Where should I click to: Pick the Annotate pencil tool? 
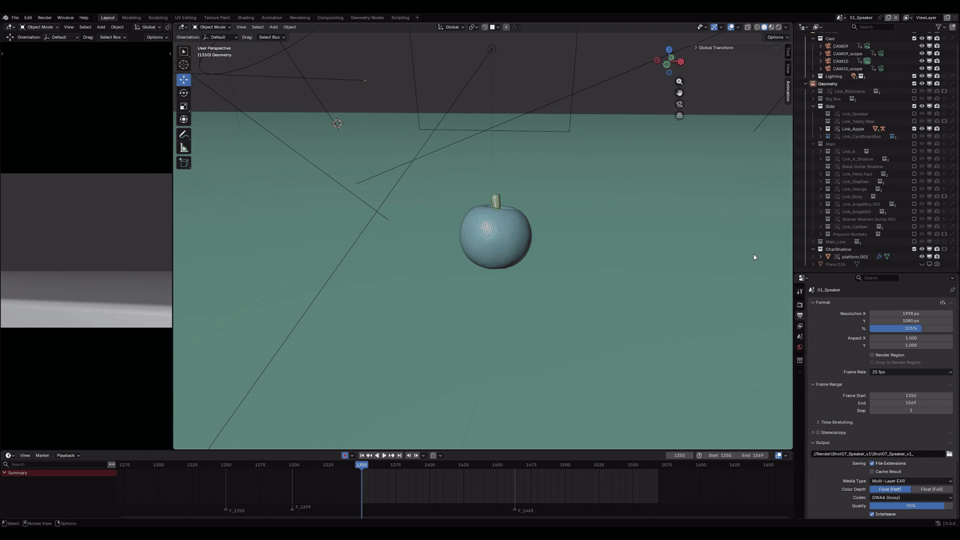tap(184, 134)
